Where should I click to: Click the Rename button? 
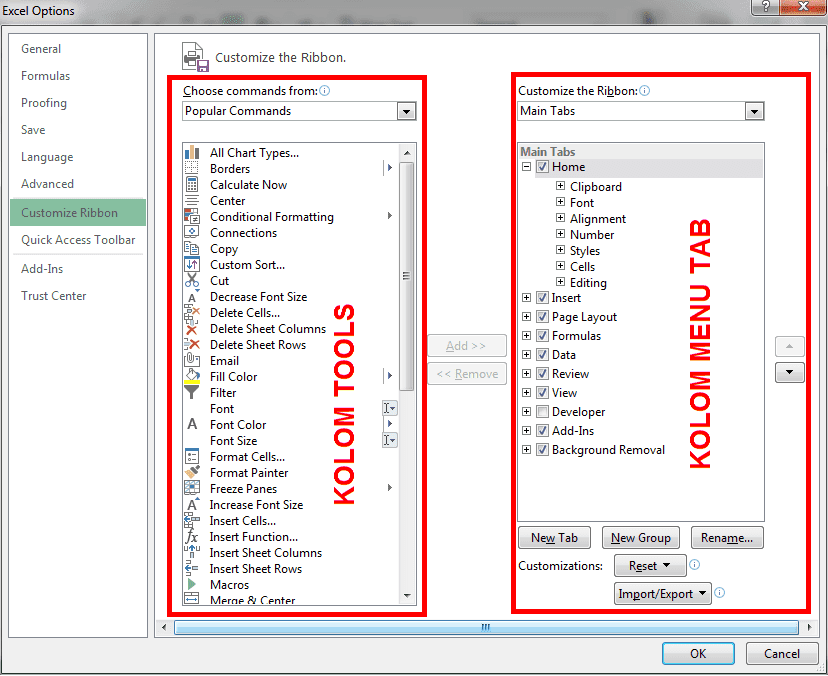[x=727, y=537]
